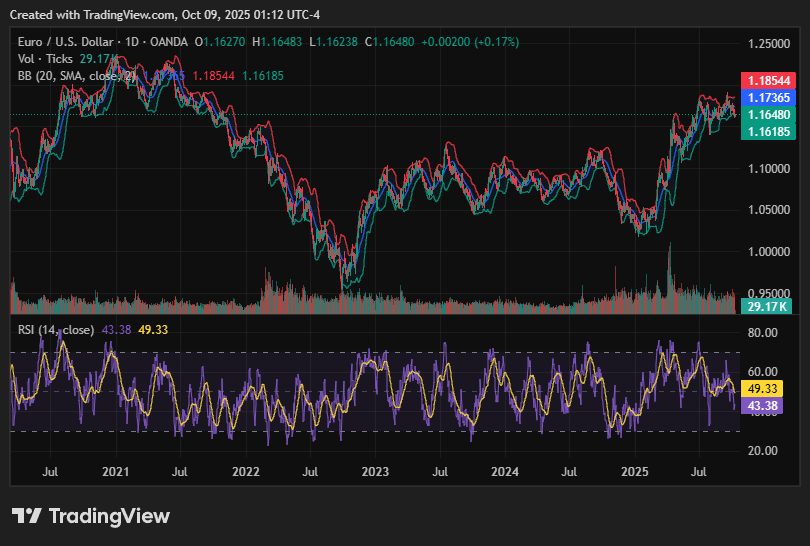Click the OANDA data source label
Screen dimensions: 810x546
168,42
